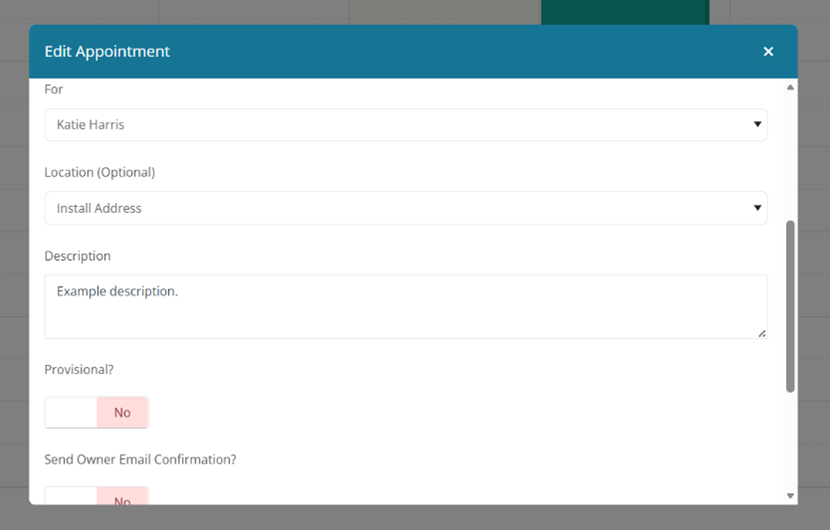Click the "For" field label
Viewport: 830px width, 530px height.
(54, 89)
